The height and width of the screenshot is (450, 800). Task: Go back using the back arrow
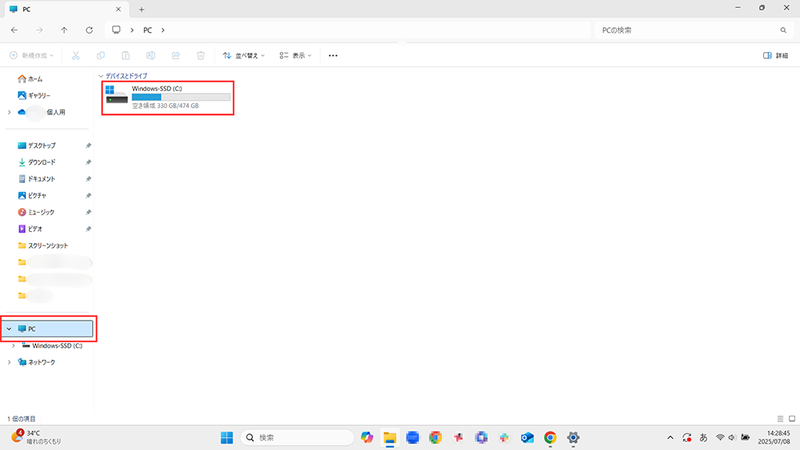[x=14, y=30]
